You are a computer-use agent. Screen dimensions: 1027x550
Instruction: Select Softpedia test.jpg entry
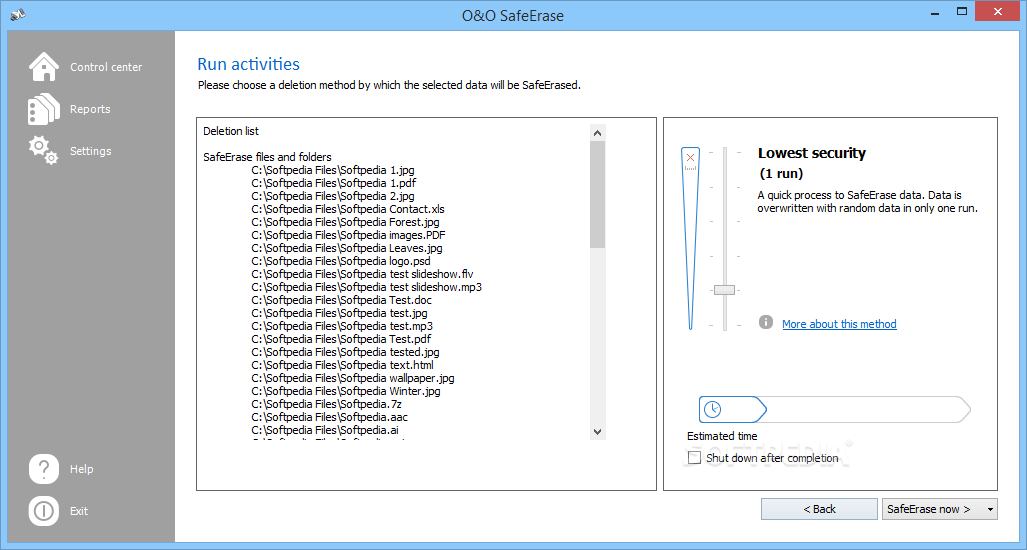coord(339,313)
